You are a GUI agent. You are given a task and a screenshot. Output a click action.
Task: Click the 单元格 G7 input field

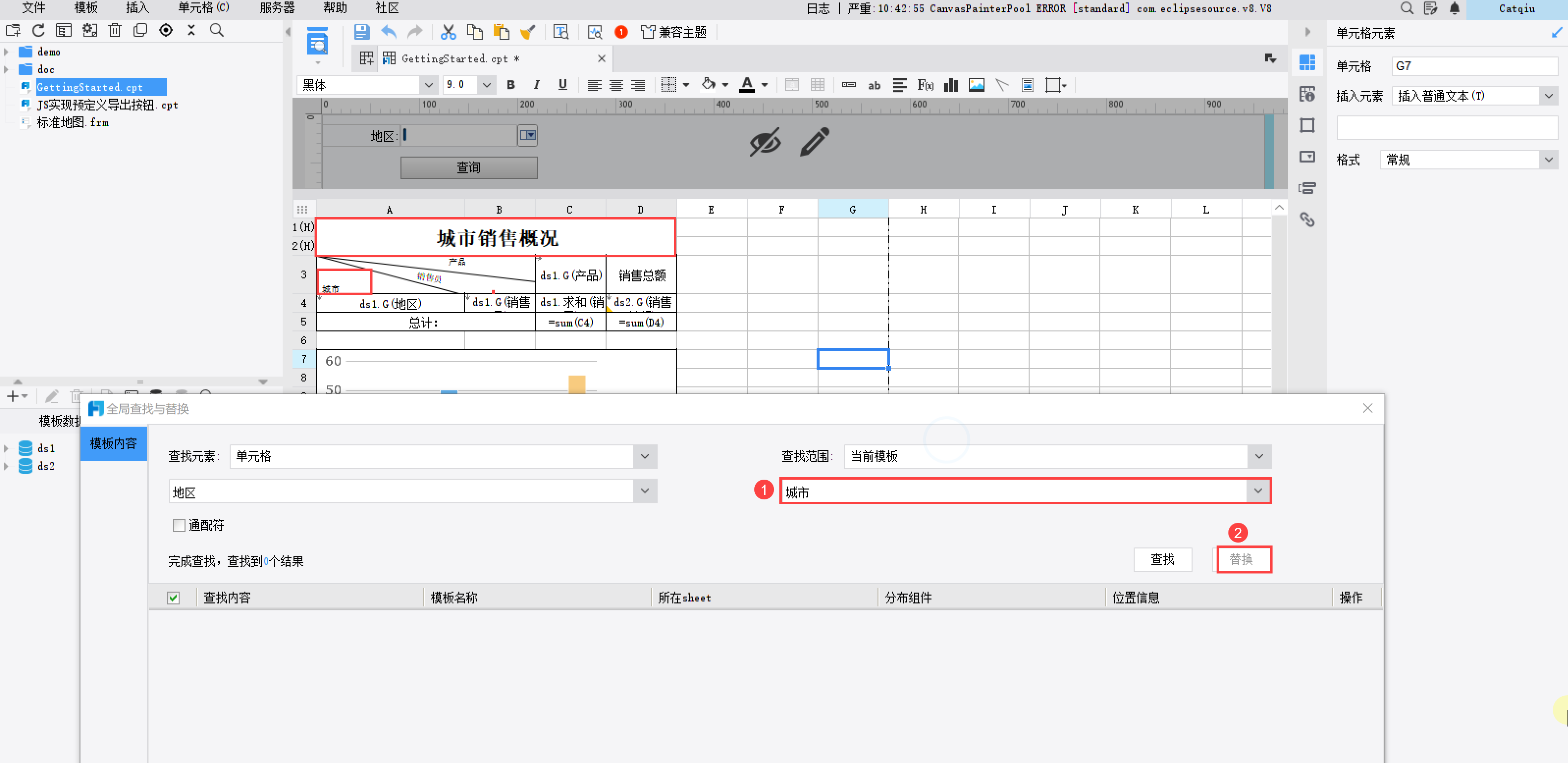(1474, 66)
